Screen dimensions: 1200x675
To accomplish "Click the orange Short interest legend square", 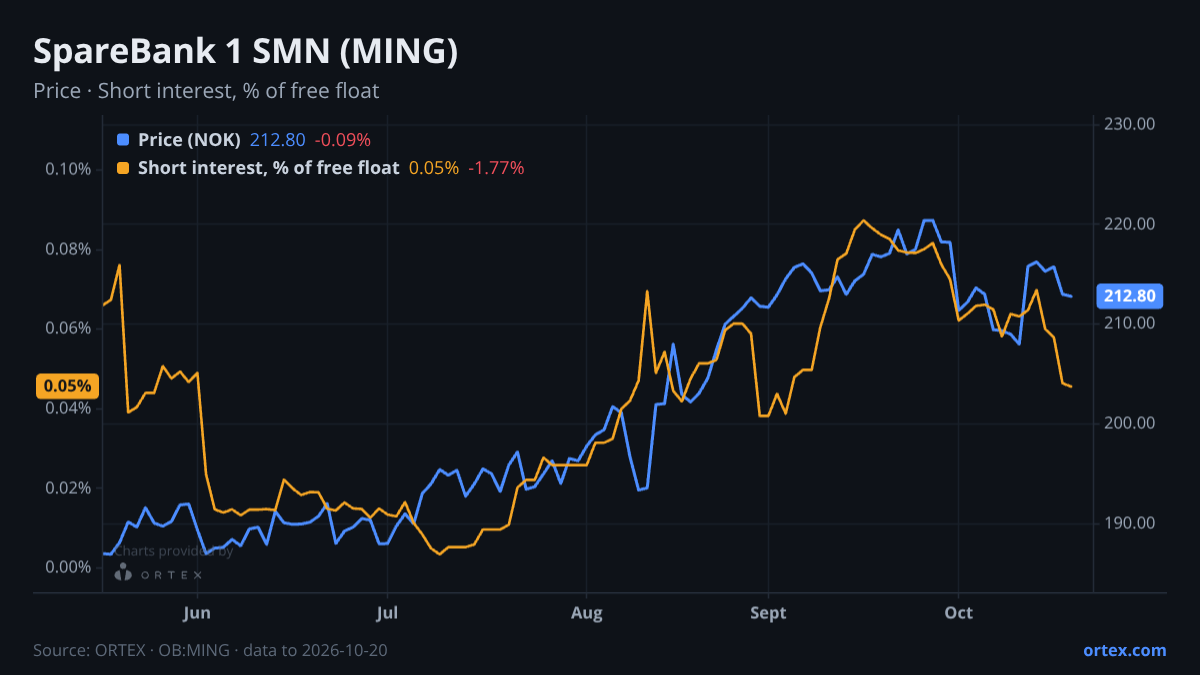I will click(123, 168).
